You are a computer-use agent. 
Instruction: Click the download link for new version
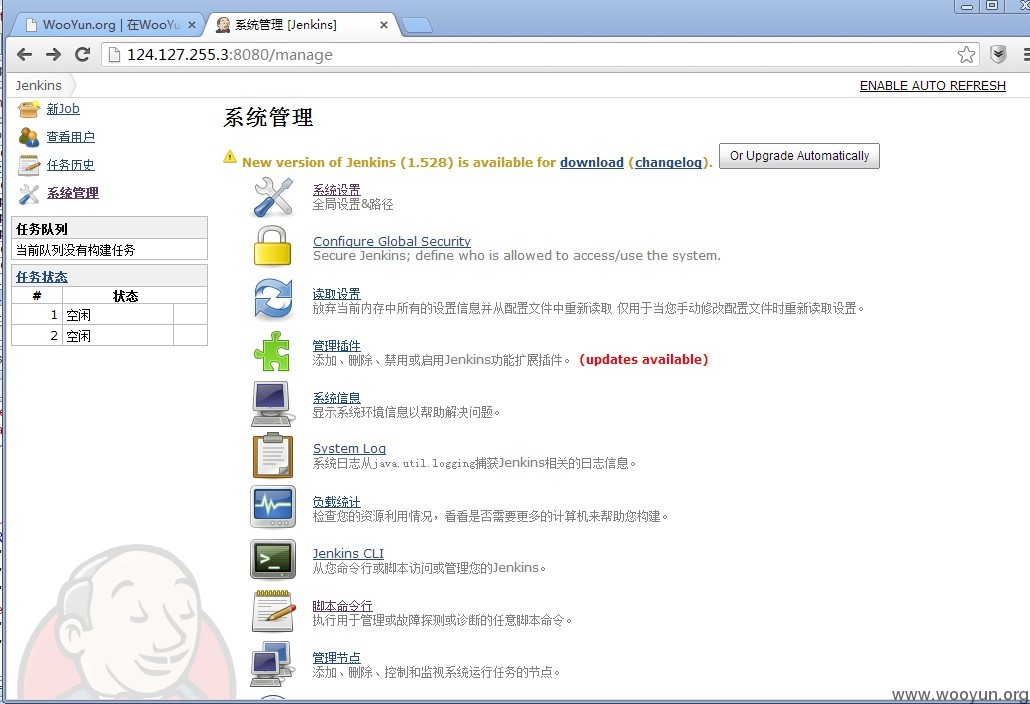(x=591, y=162)
